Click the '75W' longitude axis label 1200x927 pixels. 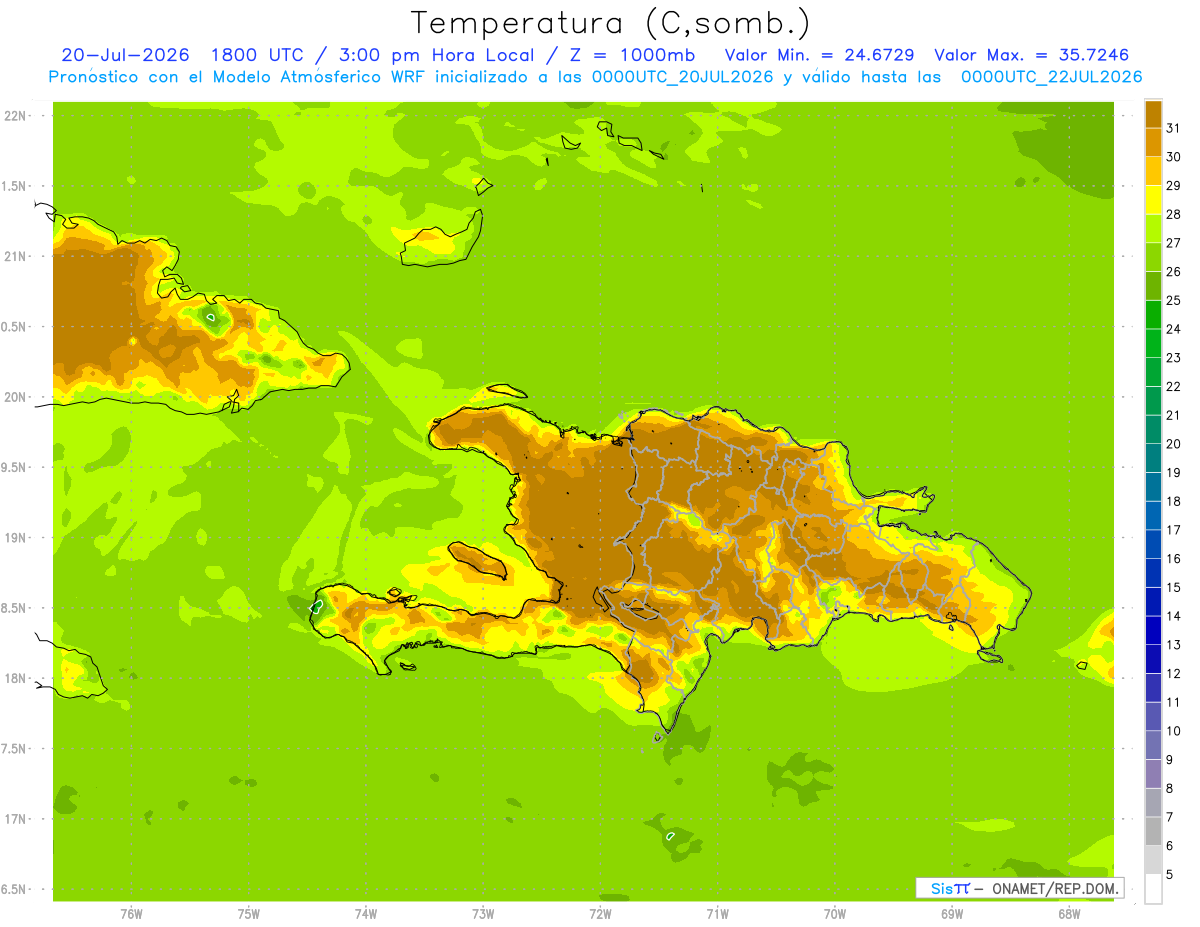249,913
